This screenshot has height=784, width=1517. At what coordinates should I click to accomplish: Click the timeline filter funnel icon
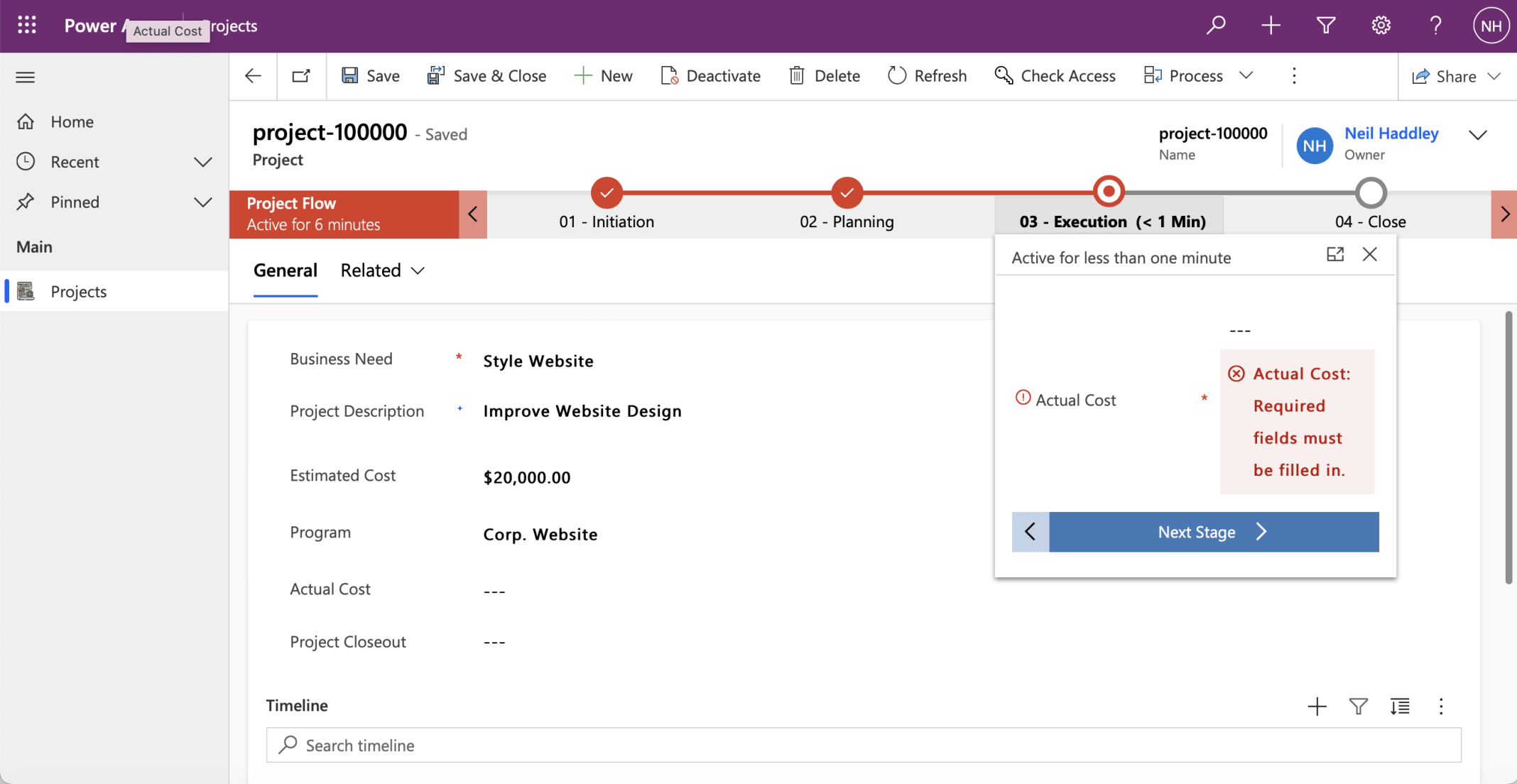(x=1358, y=706)
